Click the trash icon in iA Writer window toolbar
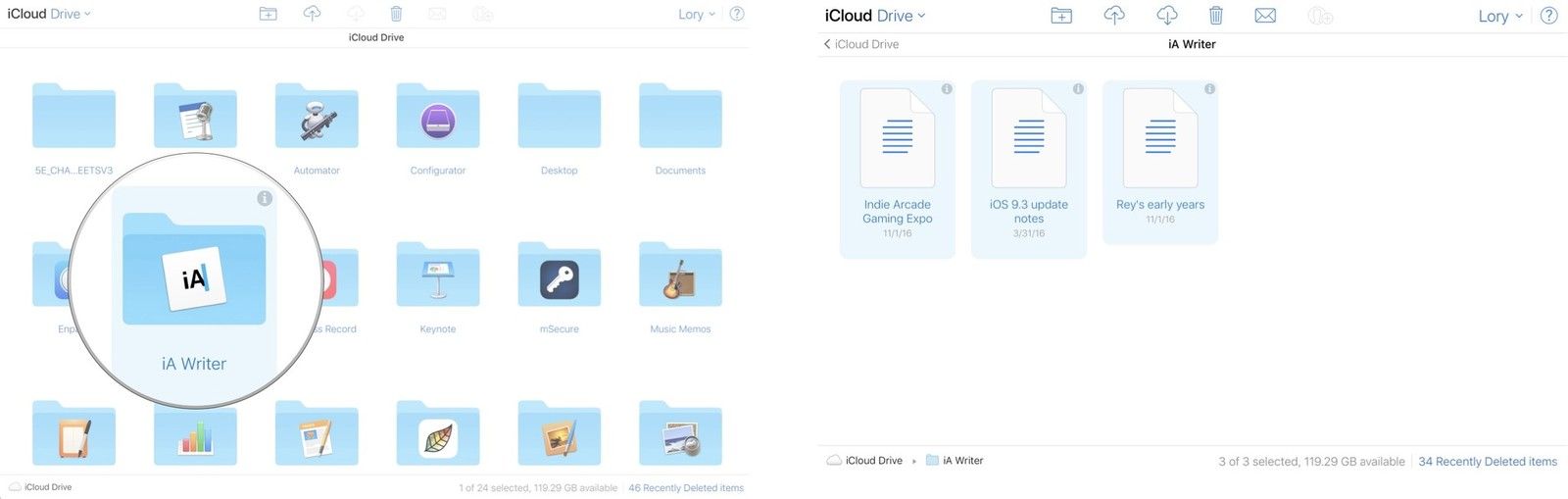 point(1215,16)
